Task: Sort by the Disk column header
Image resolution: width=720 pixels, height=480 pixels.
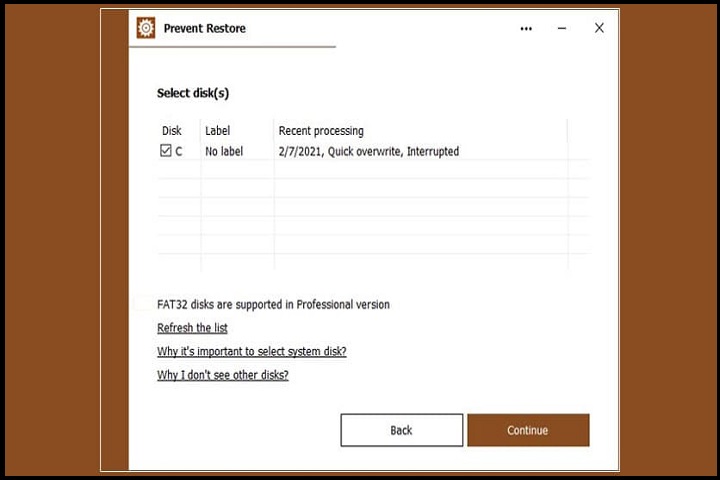Action: click(172, 131)
